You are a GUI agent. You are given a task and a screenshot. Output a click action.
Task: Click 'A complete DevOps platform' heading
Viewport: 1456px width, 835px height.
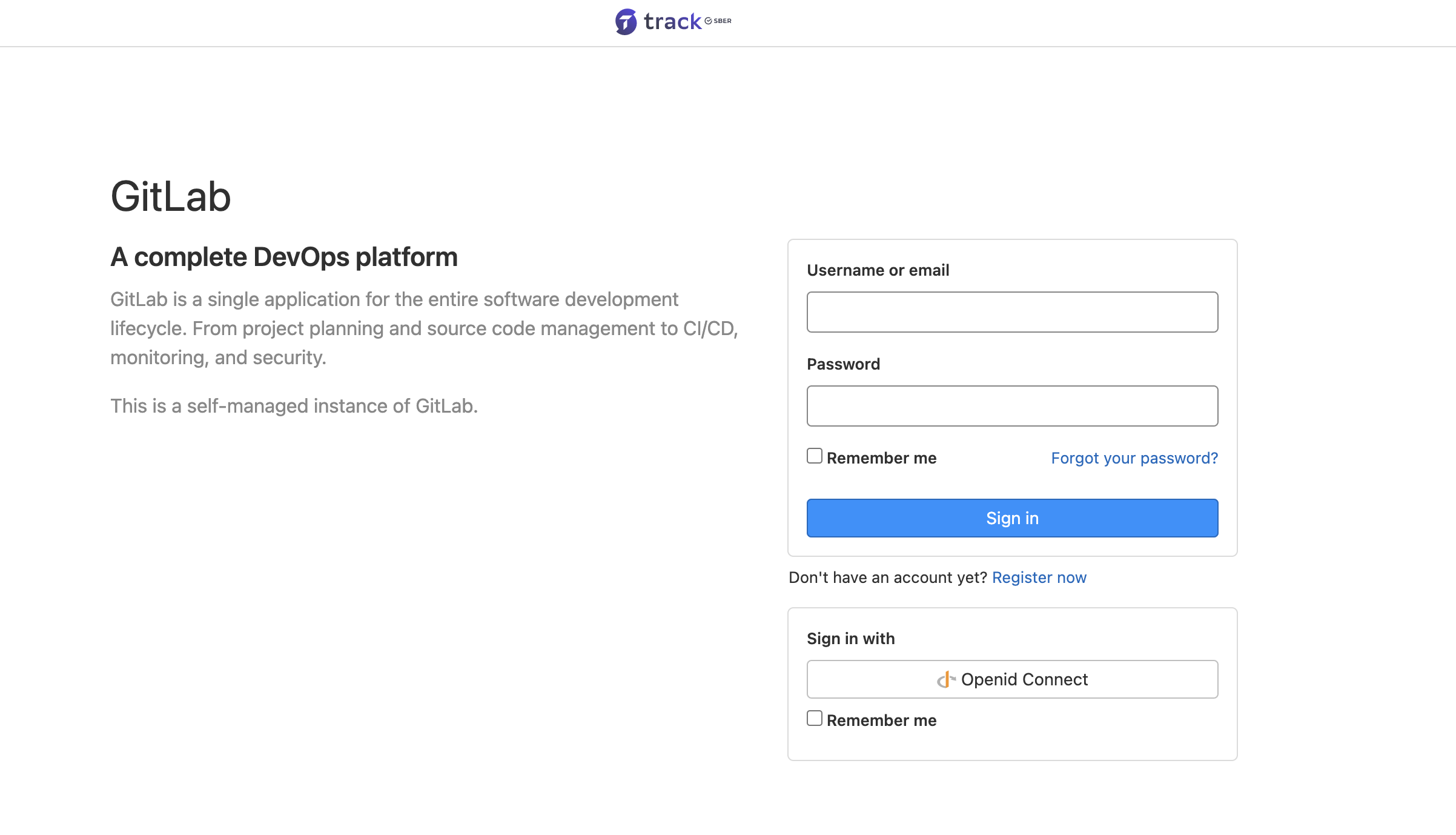pyautogui.click(x=283, y=257)
